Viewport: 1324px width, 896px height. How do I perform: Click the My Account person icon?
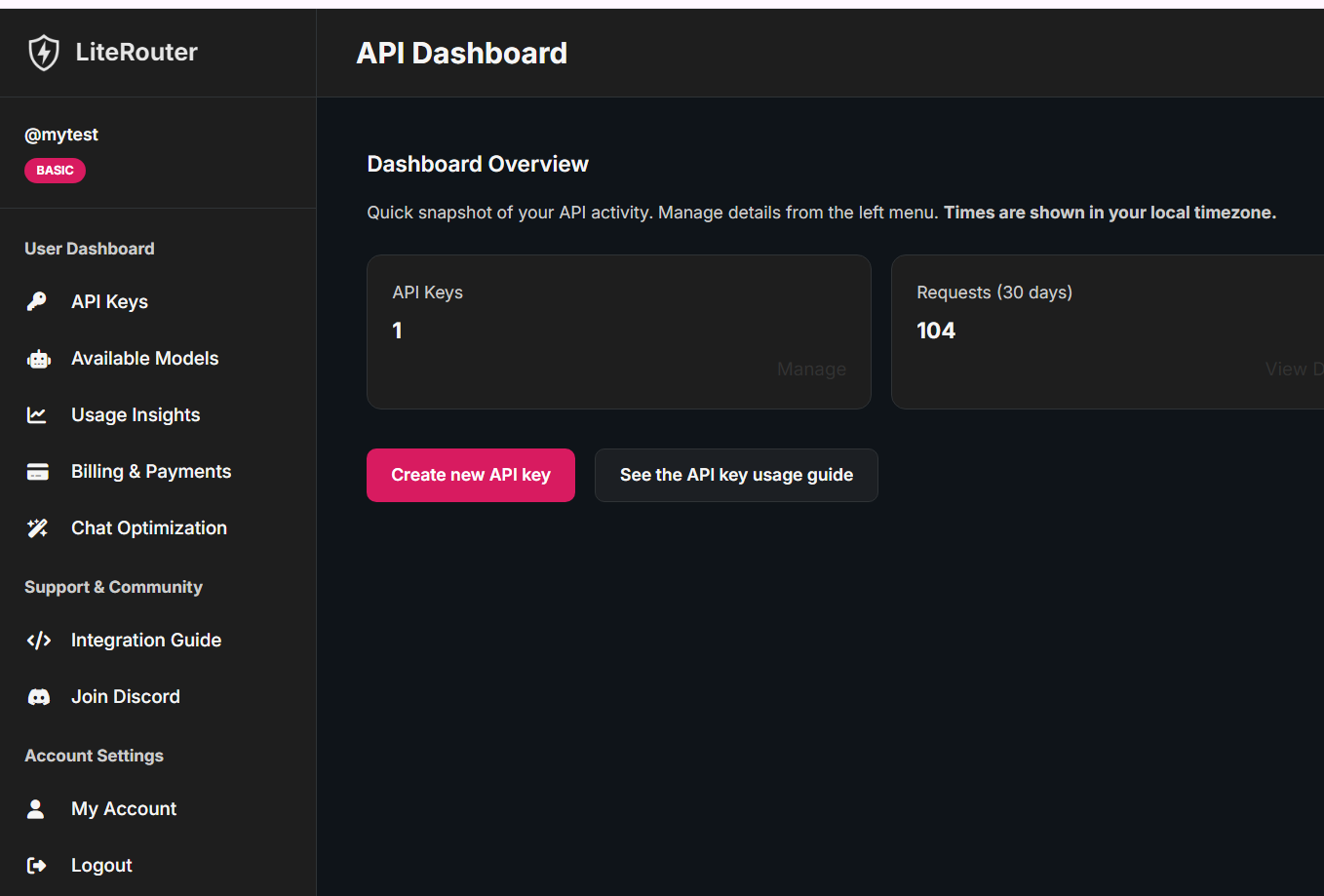pyautogui.click(x=35, y=808)
